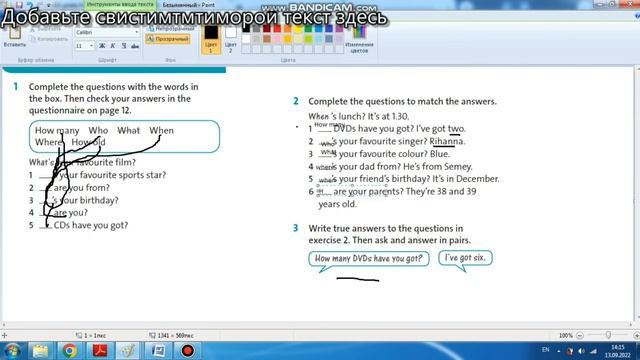Click the selection size 1 × 1 status text

tap(95, 336)
